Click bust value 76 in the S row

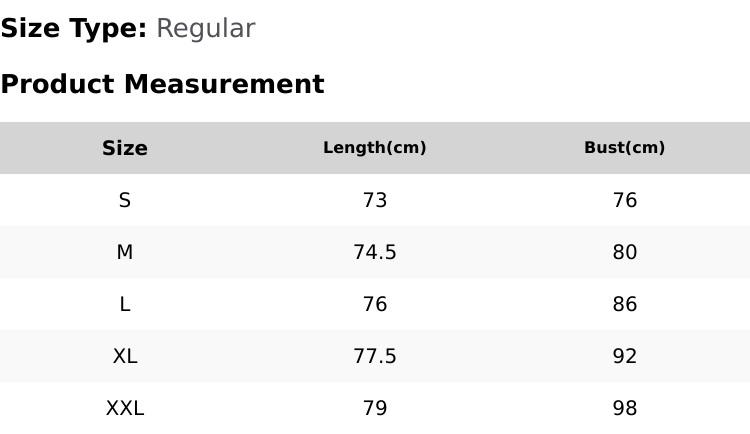625,200
